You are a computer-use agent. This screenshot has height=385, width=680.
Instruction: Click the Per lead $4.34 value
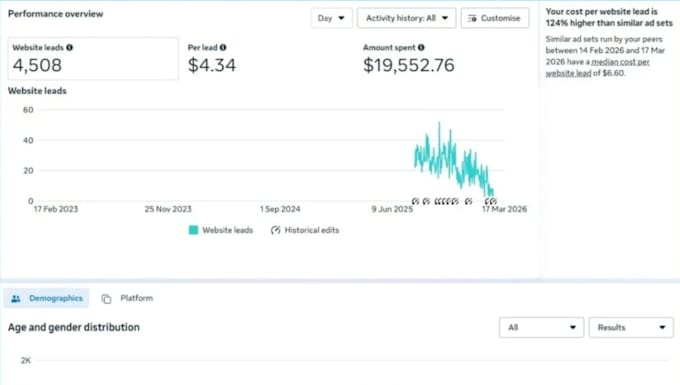tap(212, 65)
